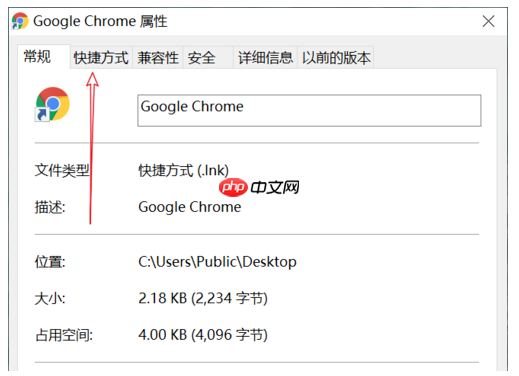Open the 兼容性 tab
The width and height of the screenshot is (519, 376).
coord(158,58)
